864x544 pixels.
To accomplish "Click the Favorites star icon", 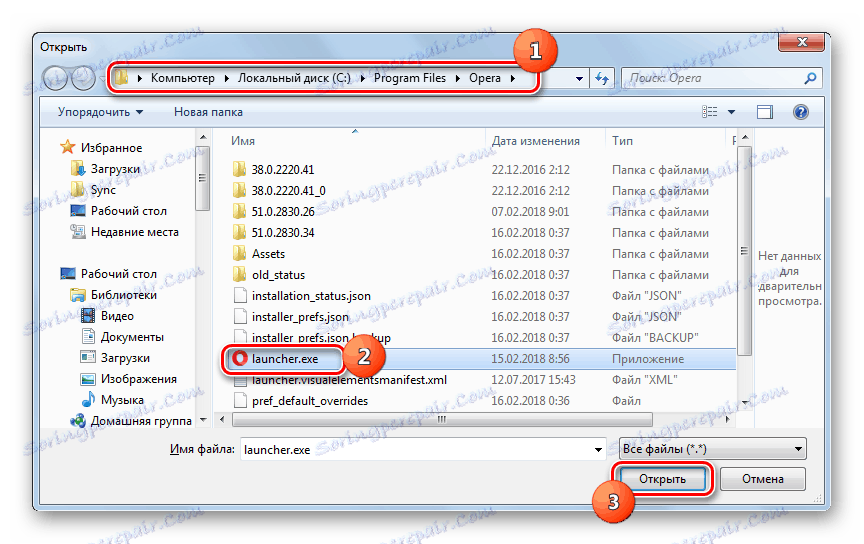I will [68, 147].
